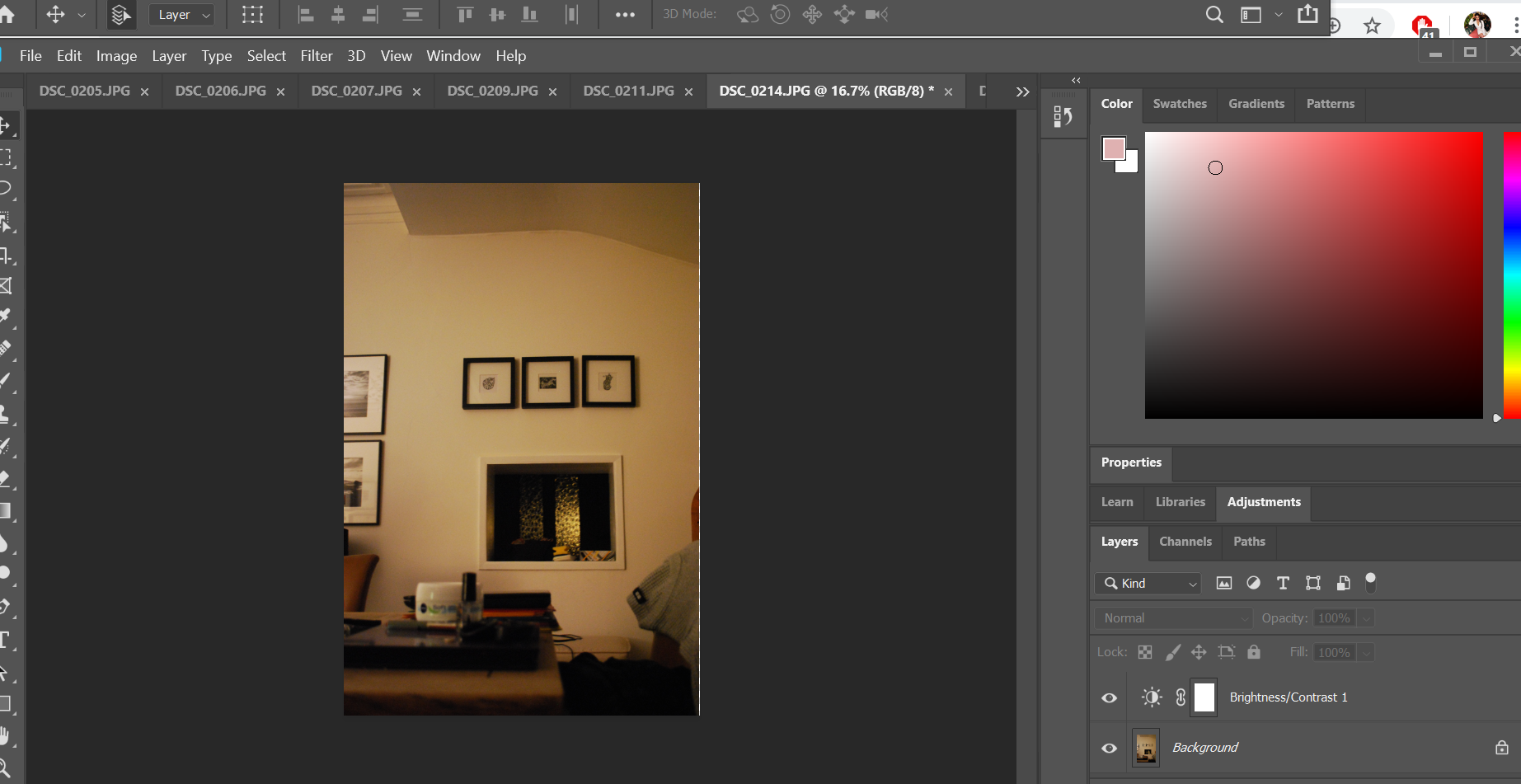Viewport: 1521px width, 784px height.
Task: Hide the Brightness/Contrast 1 layer
Action: click(1109, 697)
